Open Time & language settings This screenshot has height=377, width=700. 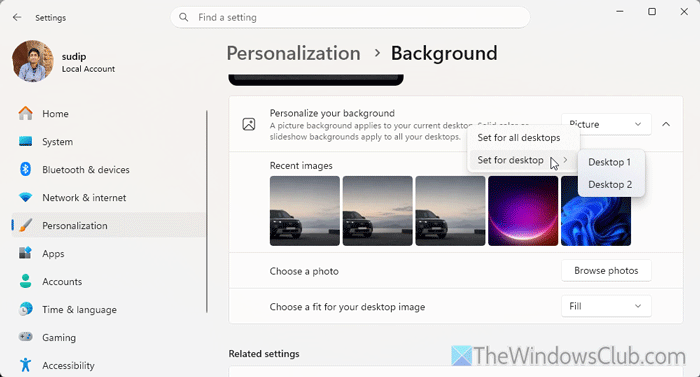(108, 310)
